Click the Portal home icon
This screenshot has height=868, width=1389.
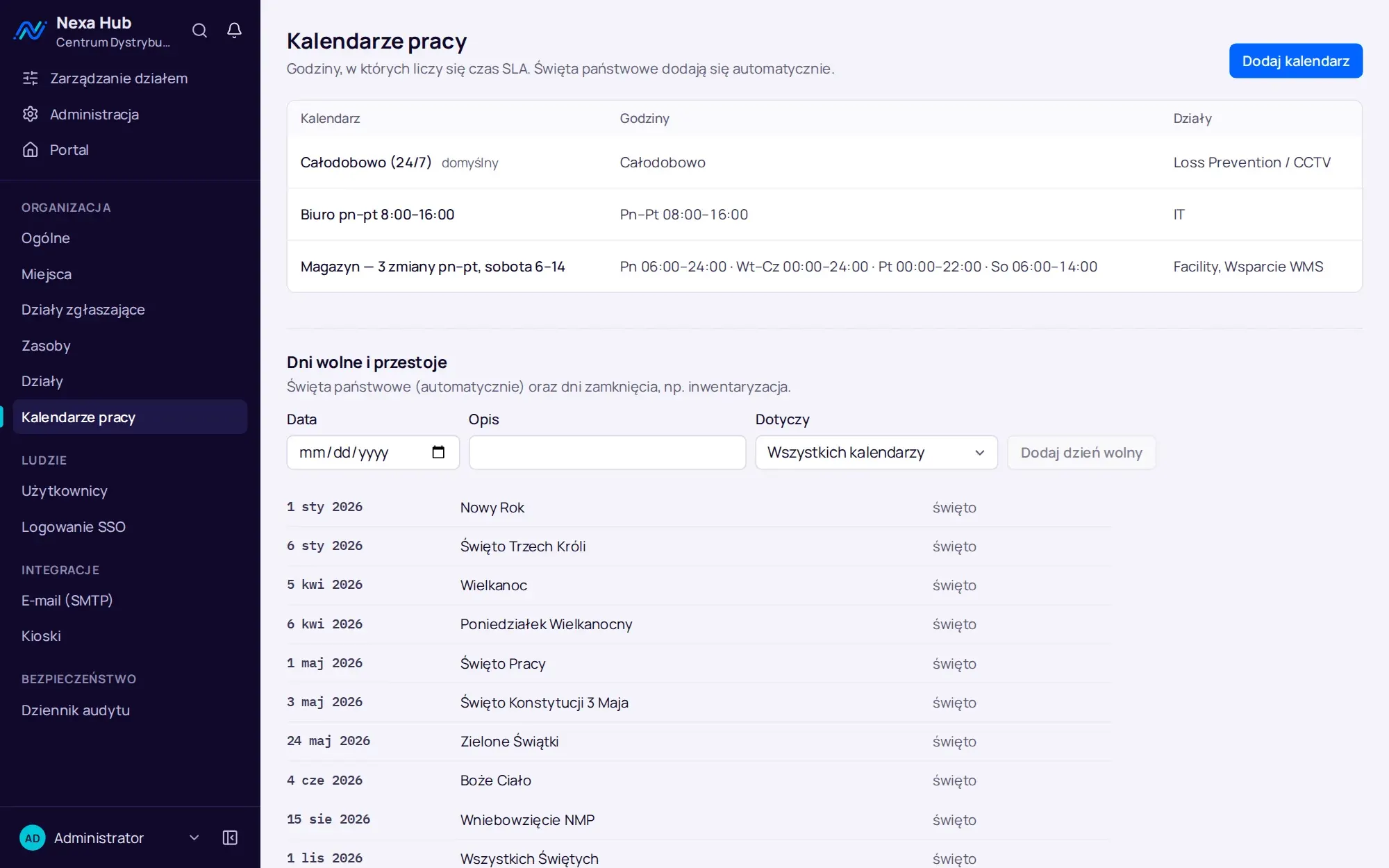(30, 149)
